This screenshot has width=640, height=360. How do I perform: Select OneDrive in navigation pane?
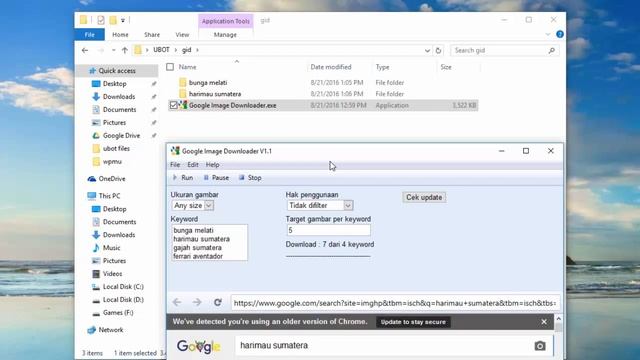tap(111, 179)
